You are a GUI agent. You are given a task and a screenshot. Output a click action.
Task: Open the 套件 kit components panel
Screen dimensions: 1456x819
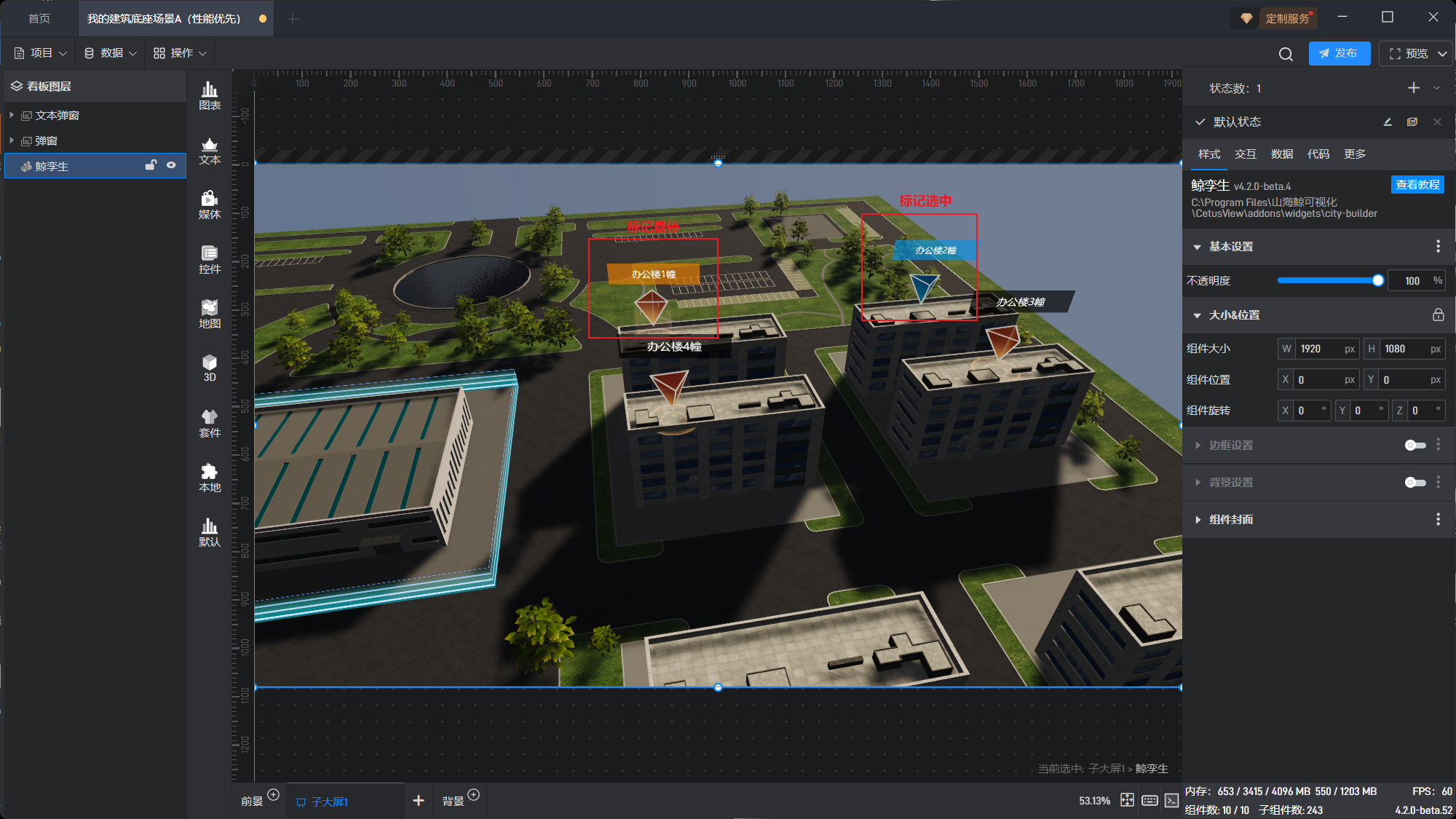point(210,423)
